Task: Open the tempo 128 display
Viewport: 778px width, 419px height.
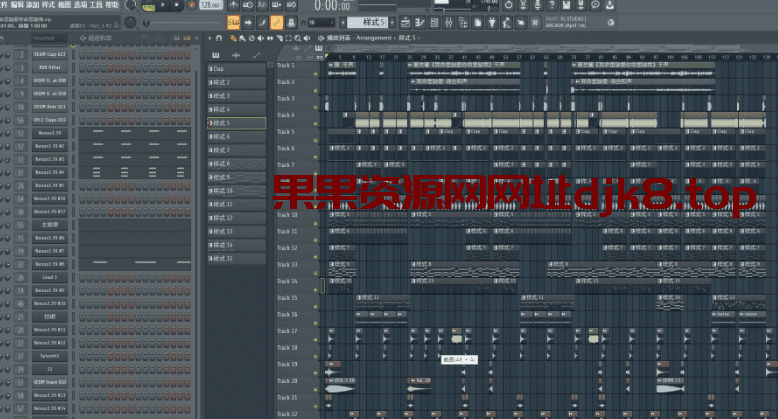Action: click(x=211, y=5)
